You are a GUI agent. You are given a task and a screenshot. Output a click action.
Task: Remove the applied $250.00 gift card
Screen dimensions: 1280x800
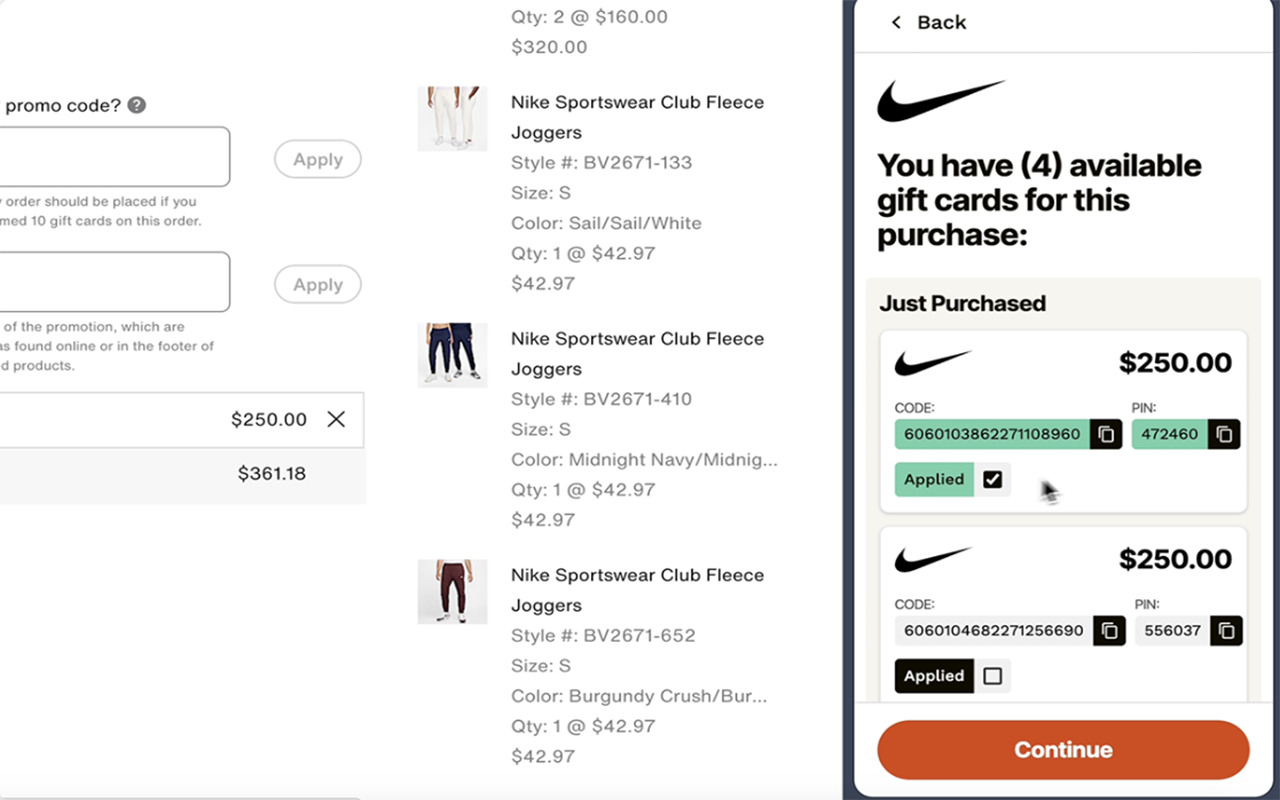(336, 419)
